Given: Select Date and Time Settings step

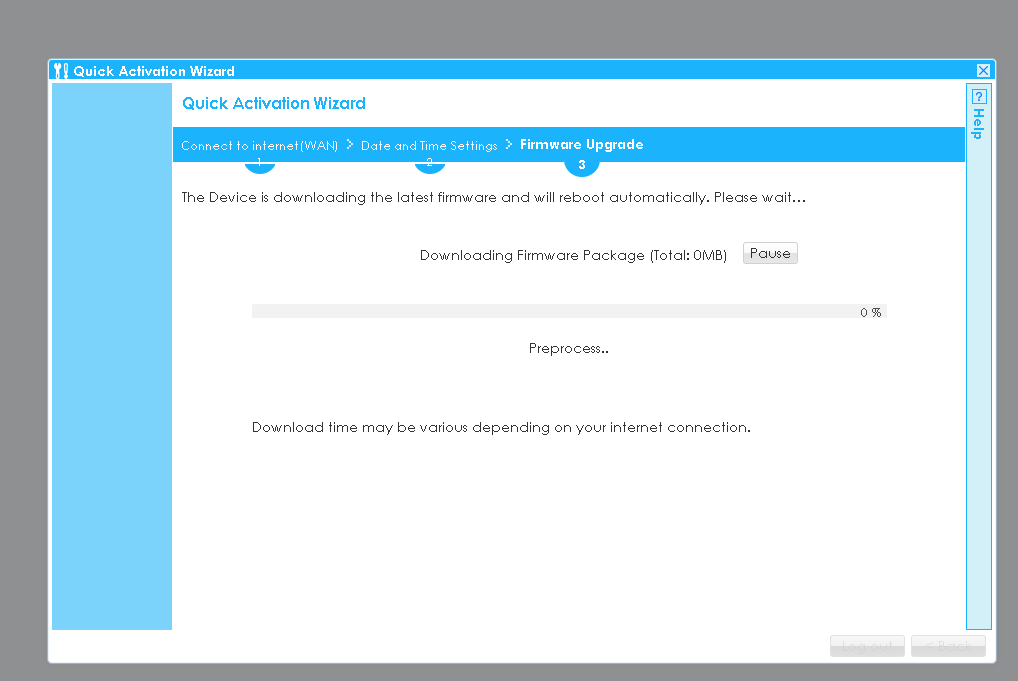Looking at the screenshot, I should point(429,146).
